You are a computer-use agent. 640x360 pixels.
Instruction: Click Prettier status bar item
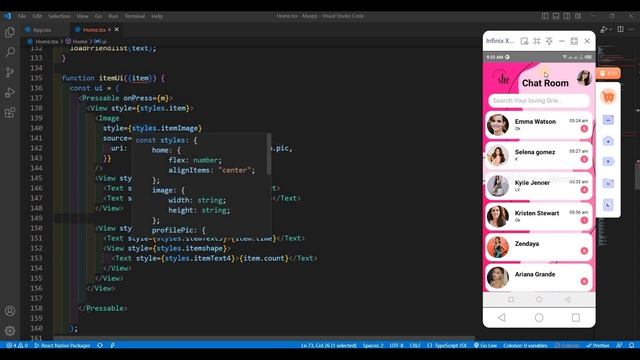pyautogui.click(x=598, y=345)
